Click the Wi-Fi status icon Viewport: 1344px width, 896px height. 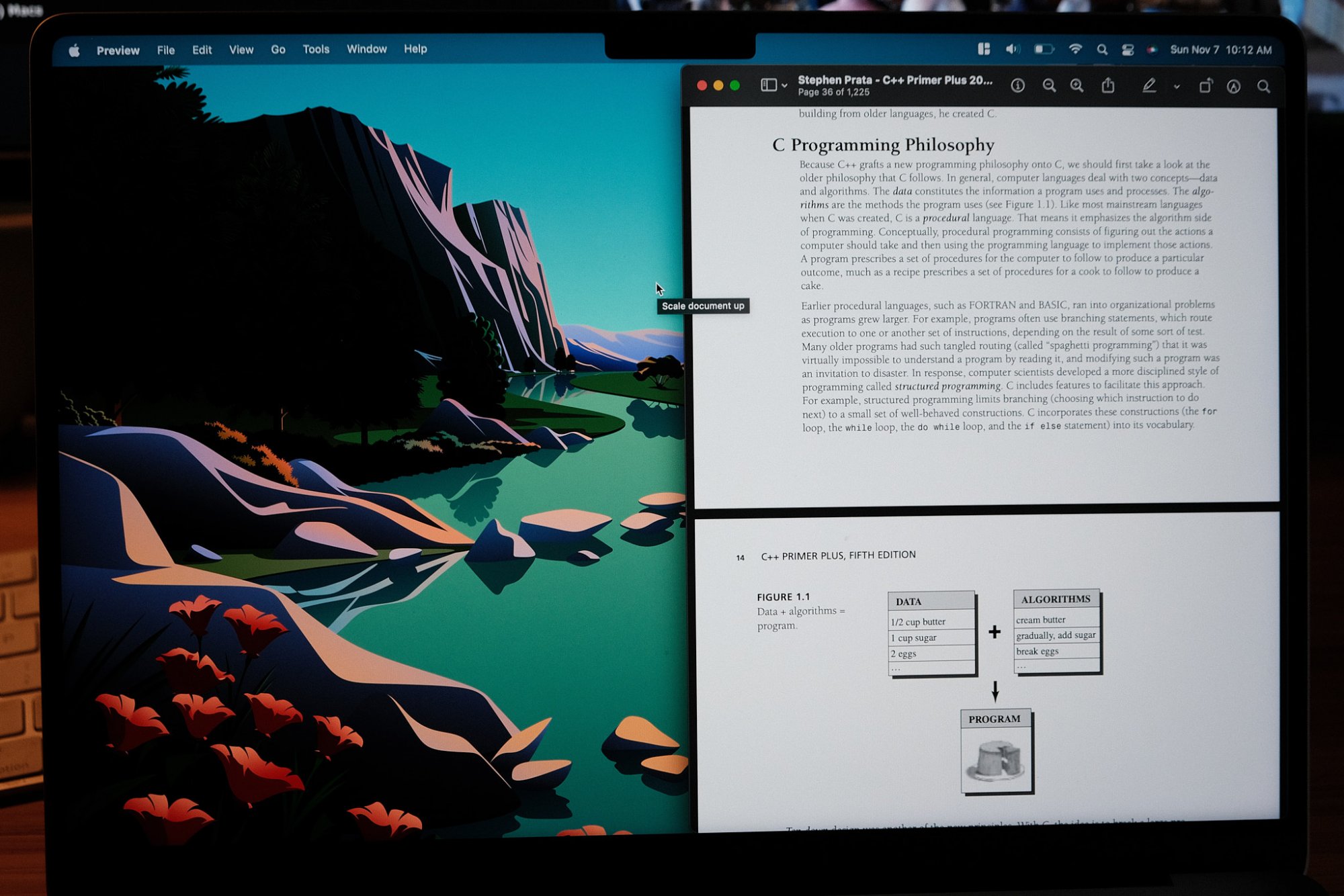tap(1075, 49)
